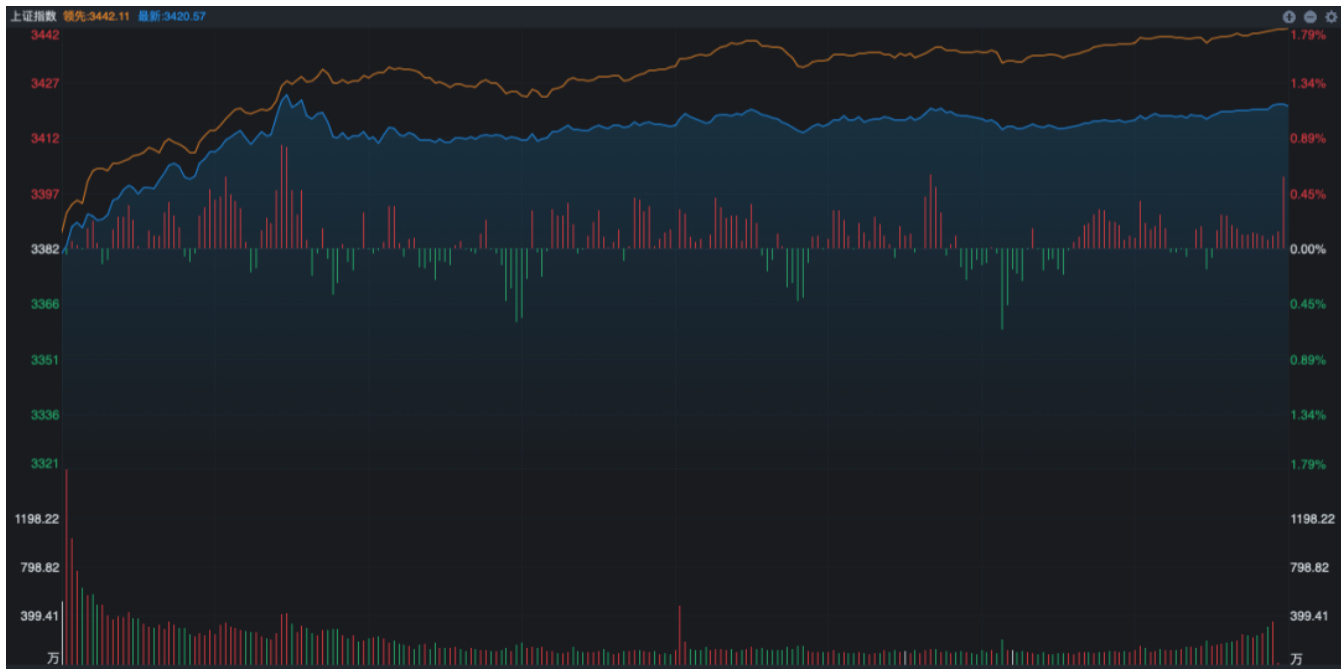The image size is (1341, 672).
Task: Click the 3412 price axis label
Action: tap(46, 138)
